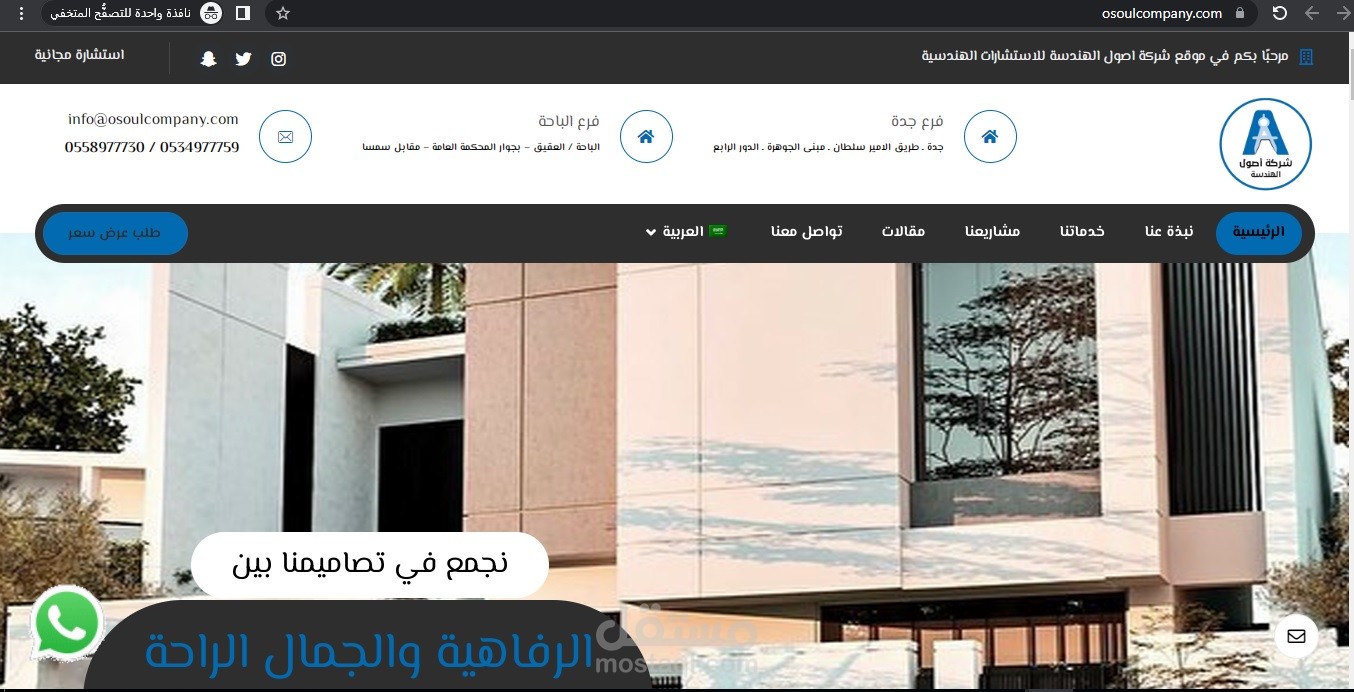Click the phone number 0558977730 / 0534977759
Image resolution: width=1354 pixels, height=692 pixels.
(x=152, y=147)
